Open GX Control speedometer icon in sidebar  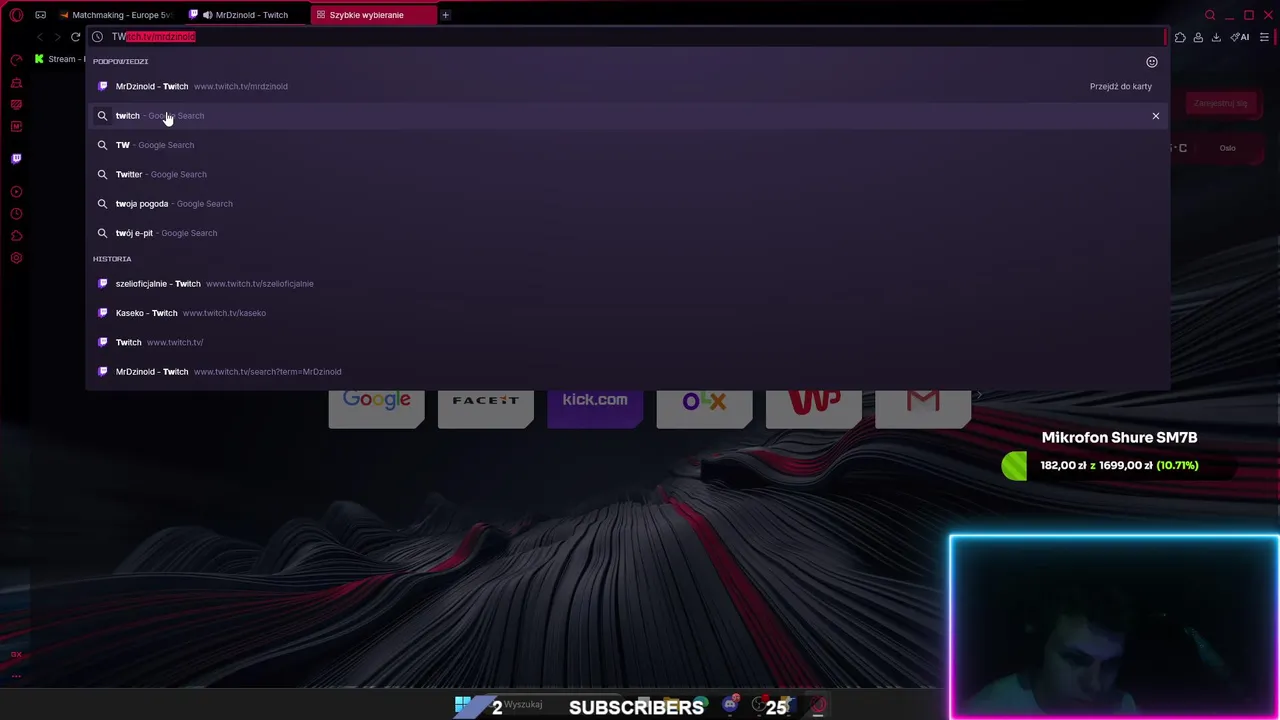tap(16, 60)
